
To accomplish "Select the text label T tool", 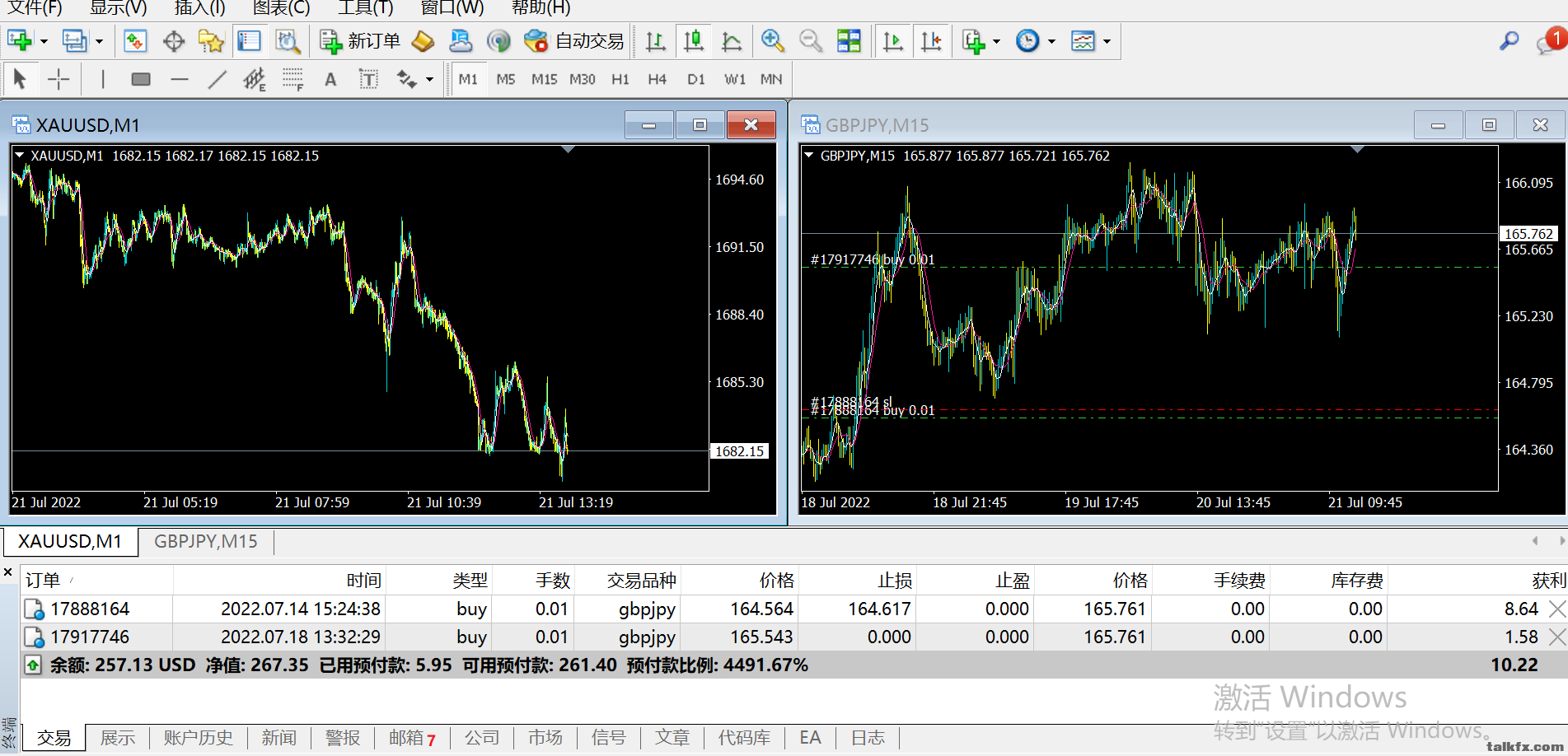I will [x=368, y=79].
